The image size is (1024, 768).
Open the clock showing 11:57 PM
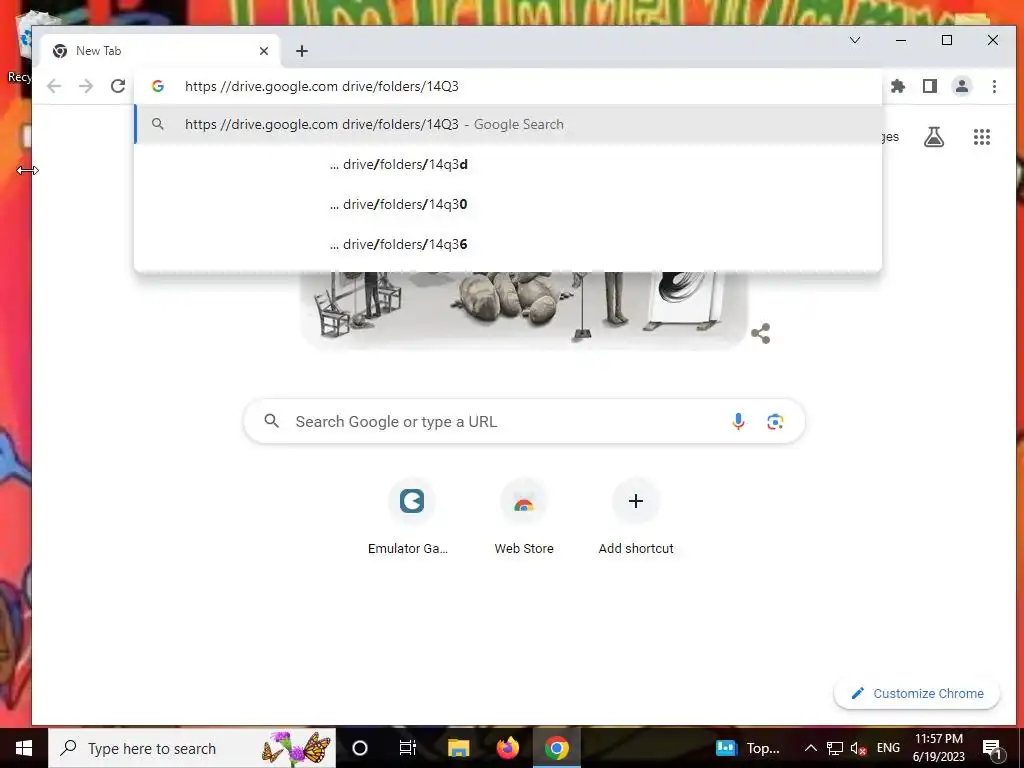click(938, 748)
